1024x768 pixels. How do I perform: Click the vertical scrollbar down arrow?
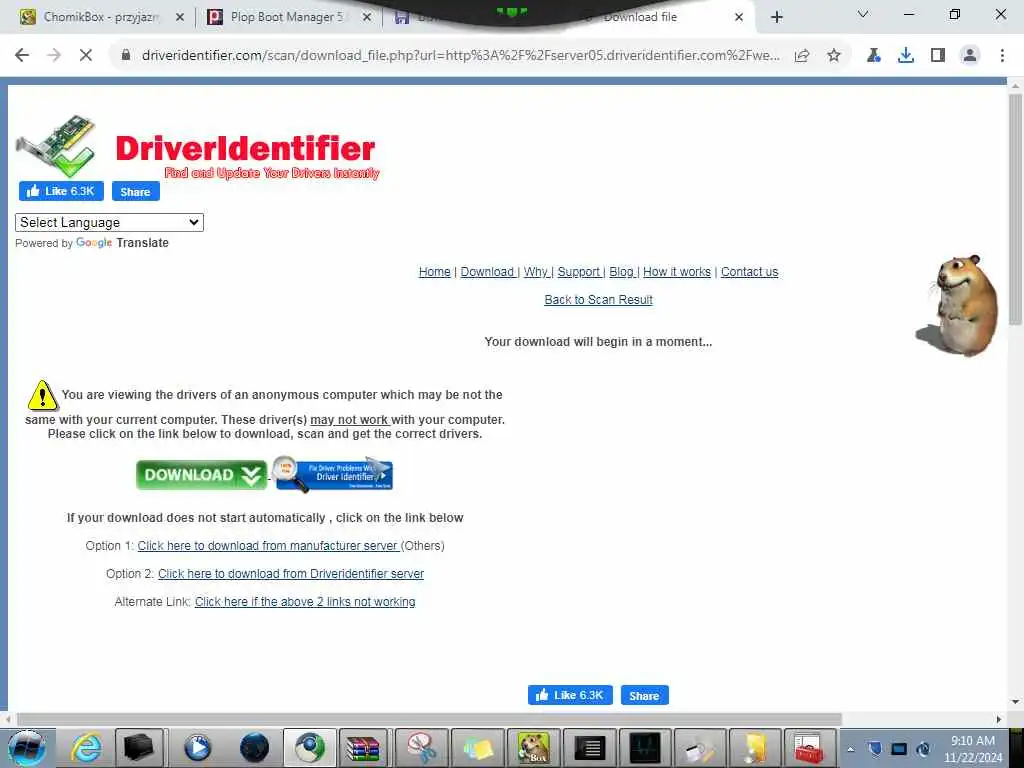click(1015, 702)
